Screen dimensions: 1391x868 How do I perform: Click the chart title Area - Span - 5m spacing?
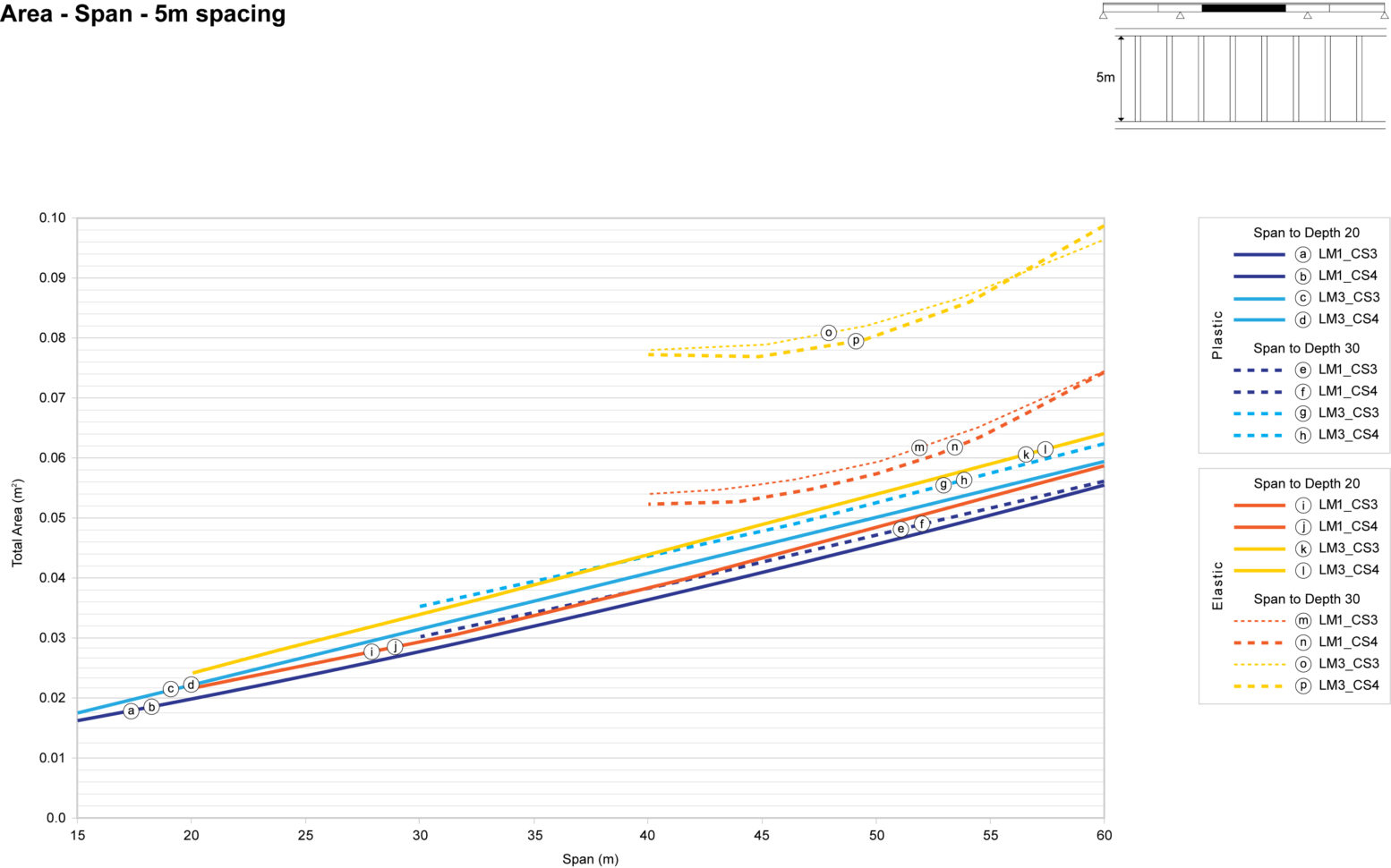143,14
